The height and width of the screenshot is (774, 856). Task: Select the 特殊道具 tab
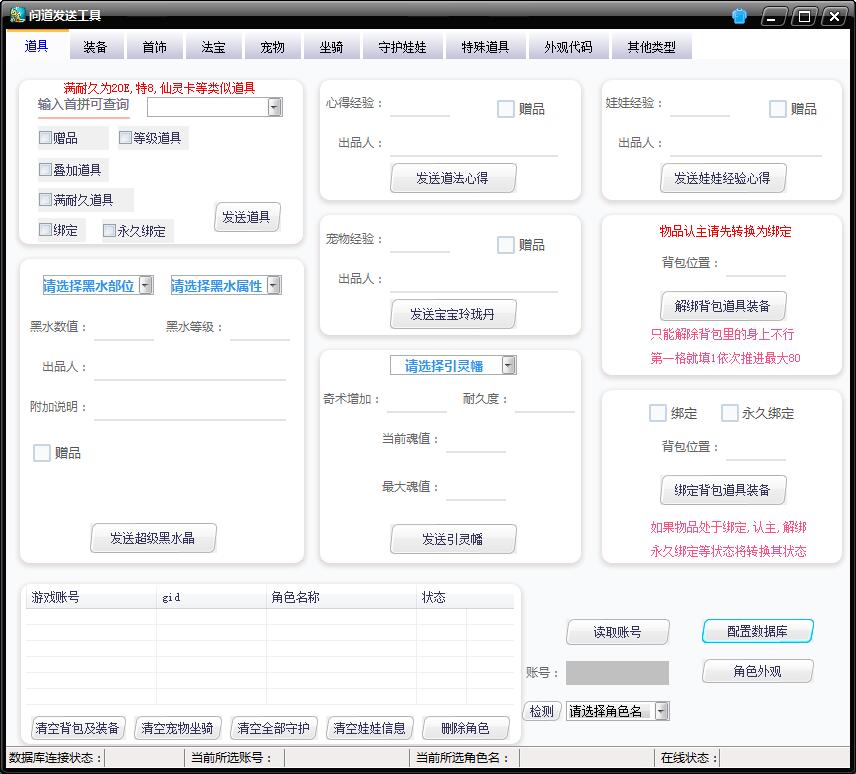[x=485, y=47]
